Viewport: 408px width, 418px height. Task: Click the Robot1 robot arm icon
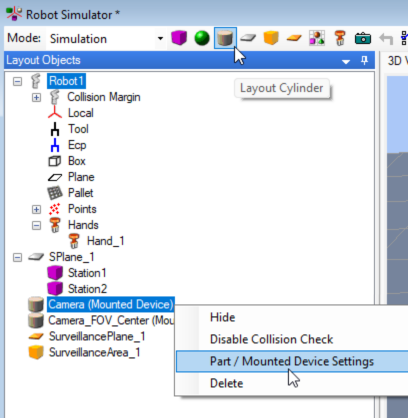click(x=36, y=81)
